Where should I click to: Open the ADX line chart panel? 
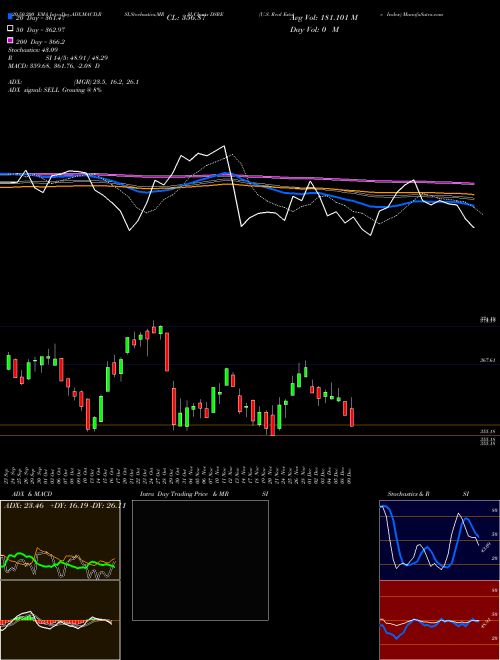click(x=60, y=540)
